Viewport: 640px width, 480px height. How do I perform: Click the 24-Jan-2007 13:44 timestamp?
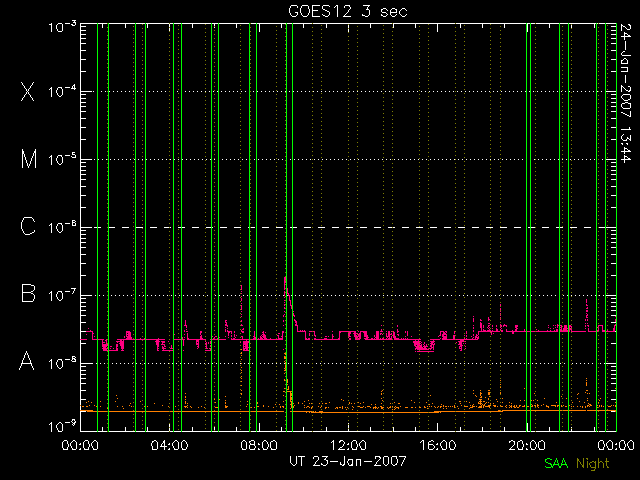click(x=625, y=93)
